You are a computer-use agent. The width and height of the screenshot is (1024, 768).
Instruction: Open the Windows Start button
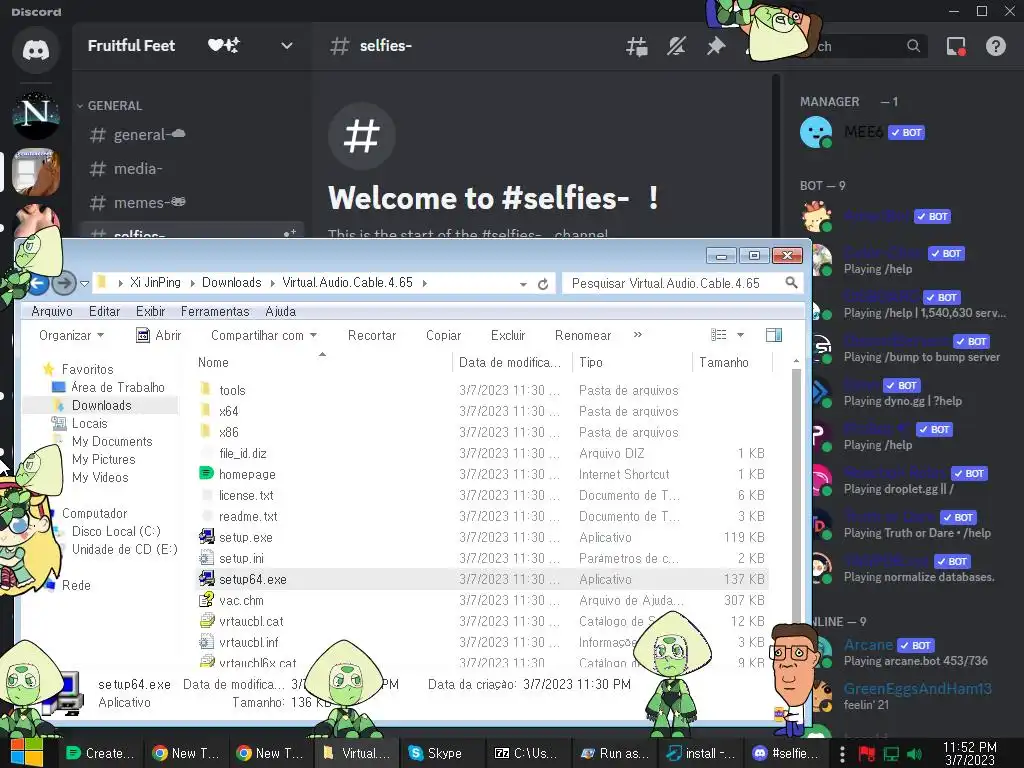[25, 751]
